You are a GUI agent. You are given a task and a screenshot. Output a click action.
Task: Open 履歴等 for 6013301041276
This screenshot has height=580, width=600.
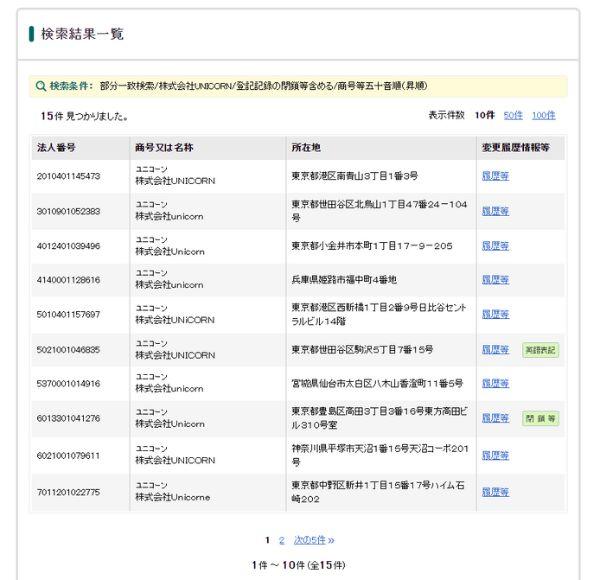point(495,418)
